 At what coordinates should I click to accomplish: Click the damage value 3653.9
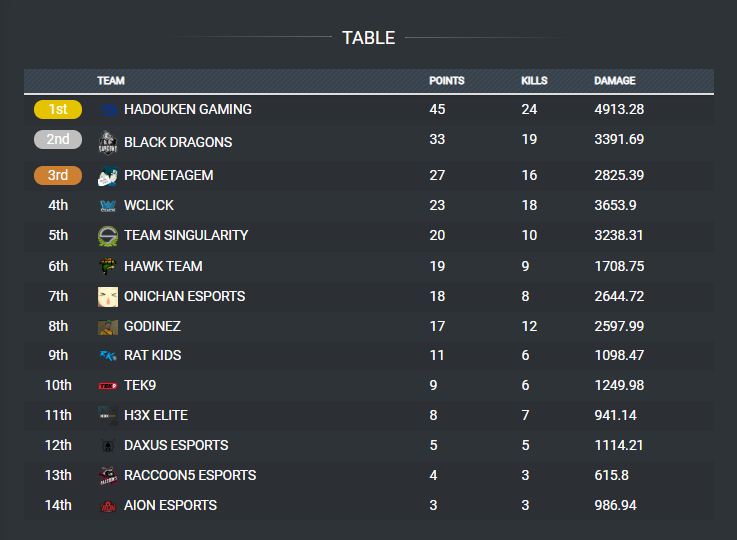point(615,205)
